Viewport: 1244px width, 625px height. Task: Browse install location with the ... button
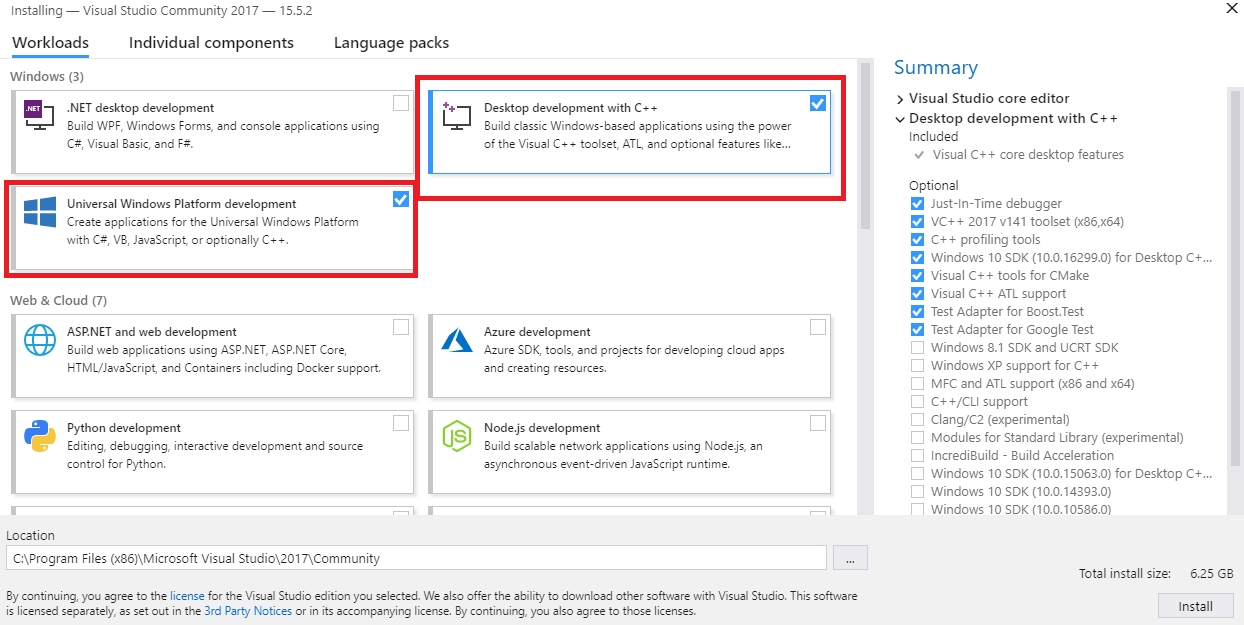coord(849,558)
